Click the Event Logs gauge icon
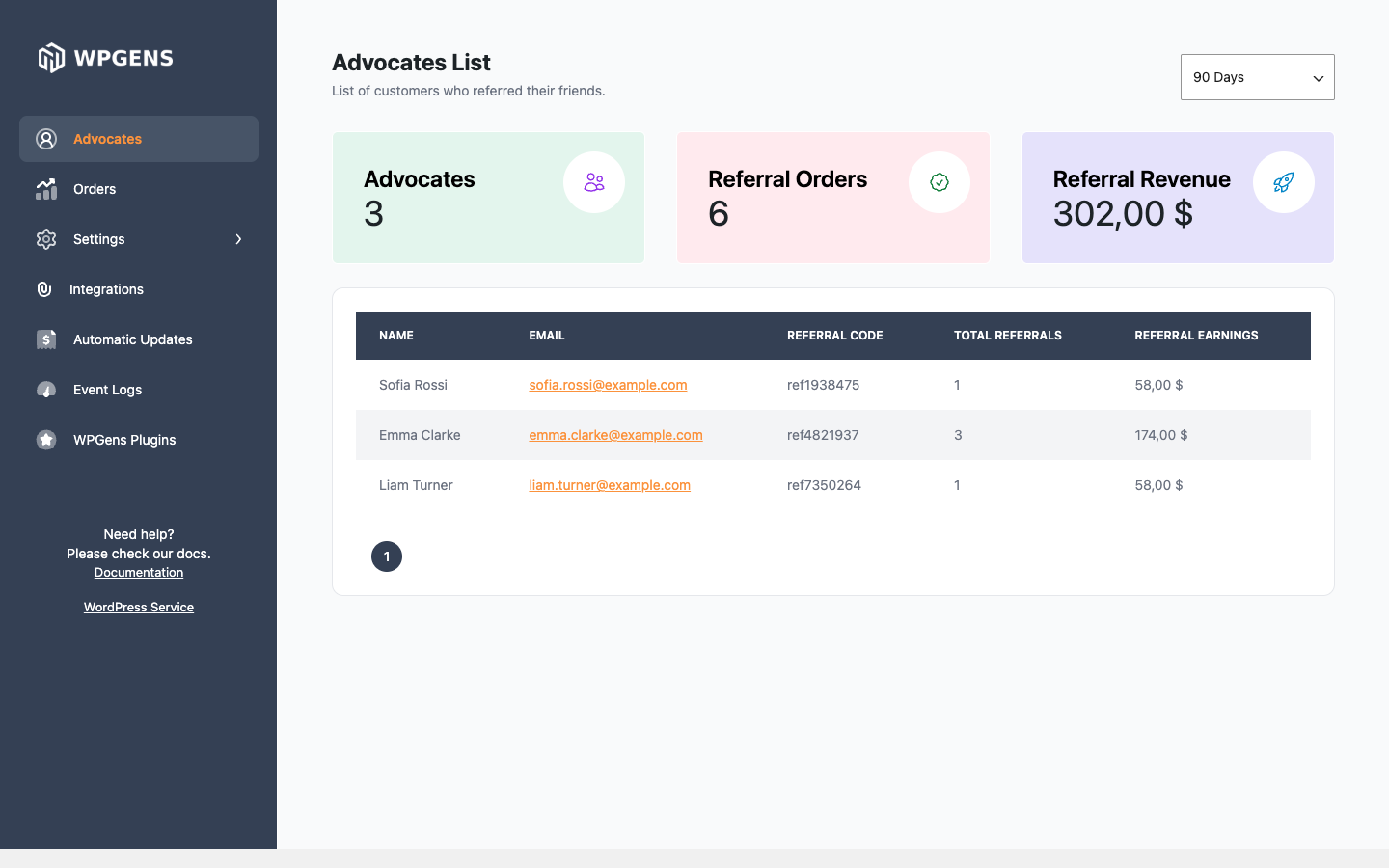 pos(46,390)
